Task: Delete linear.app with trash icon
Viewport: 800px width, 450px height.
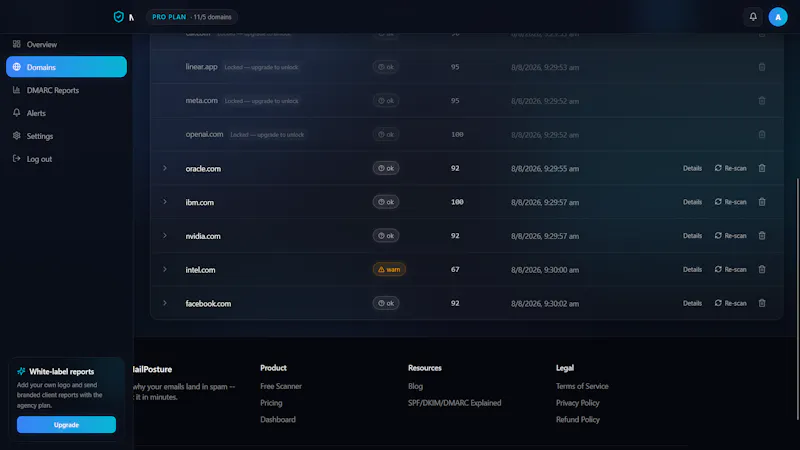Action: click(762, 67)
